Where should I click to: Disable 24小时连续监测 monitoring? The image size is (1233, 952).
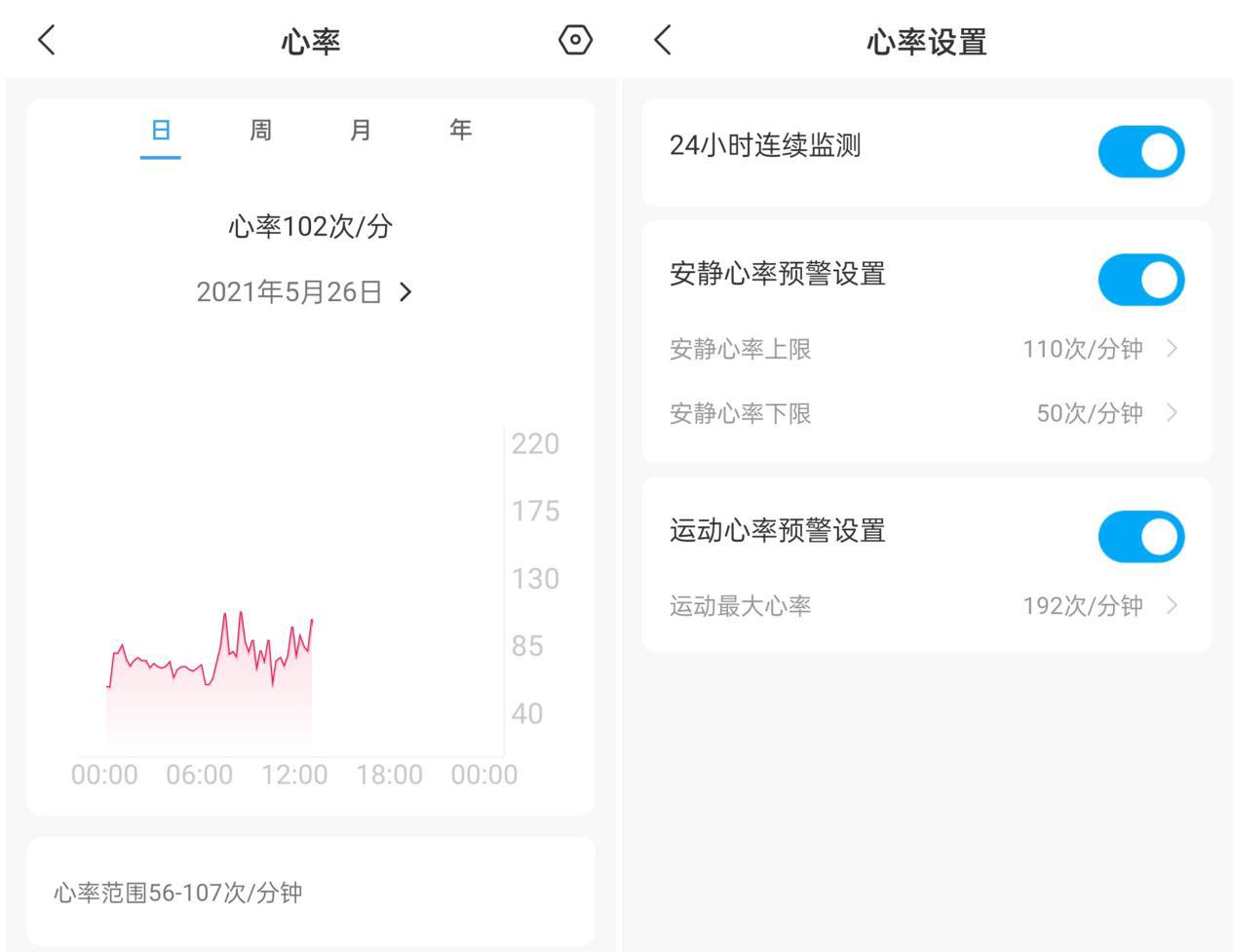(x=1139, y=151)
